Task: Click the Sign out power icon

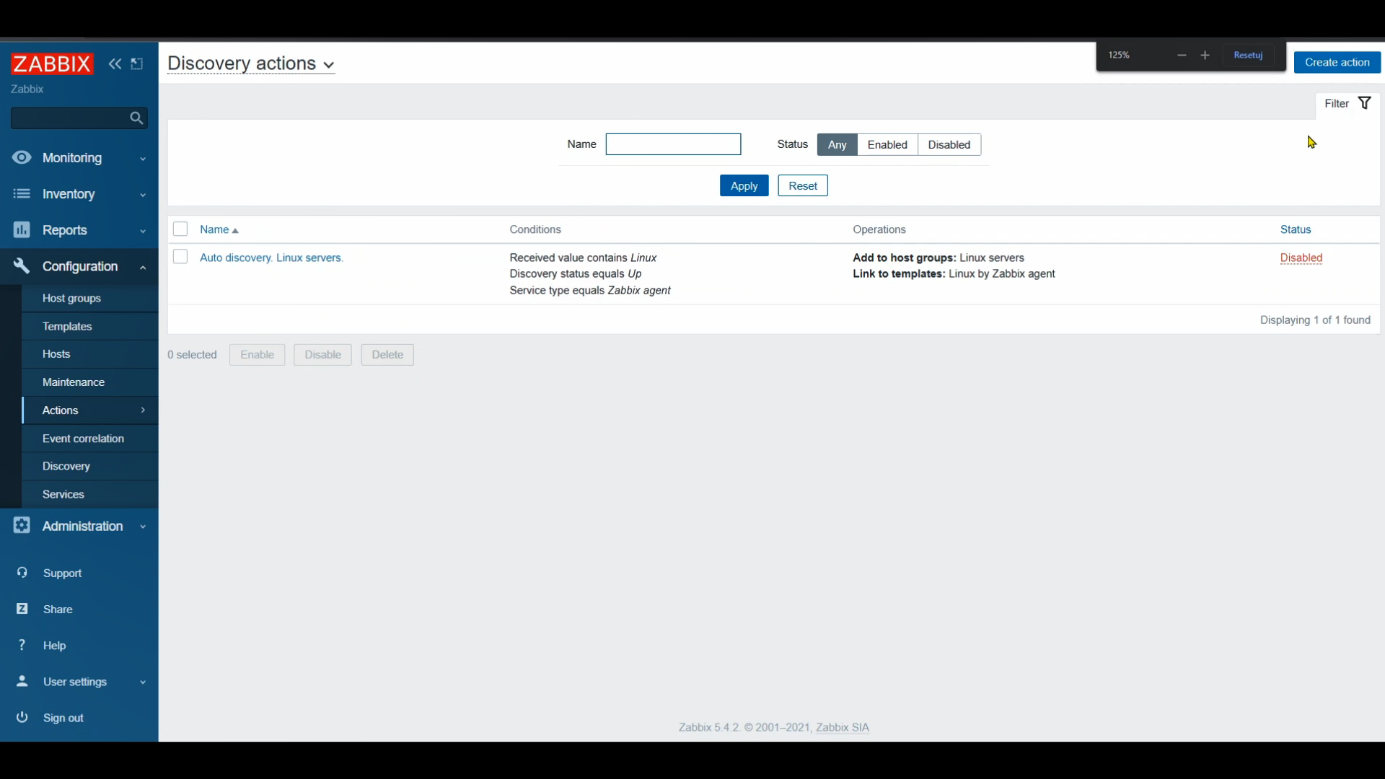Action: click(22, 717)
